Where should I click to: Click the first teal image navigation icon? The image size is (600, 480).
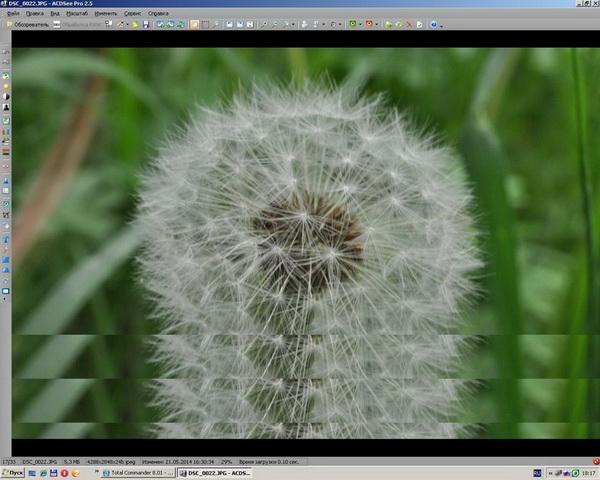pyautogui.click(x=160, y=24)
